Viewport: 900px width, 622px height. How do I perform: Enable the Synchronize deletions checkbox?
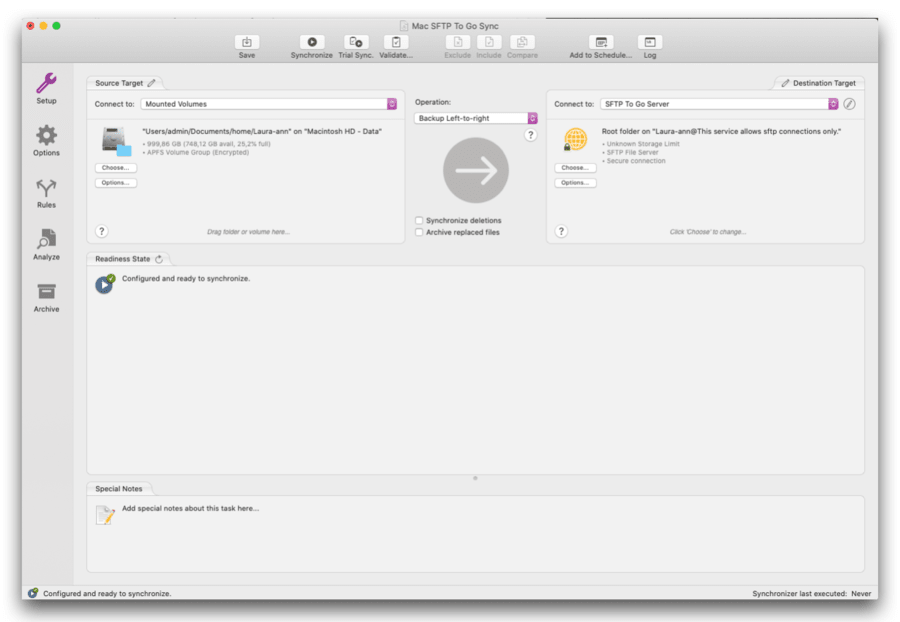click(x=418, y=220)
